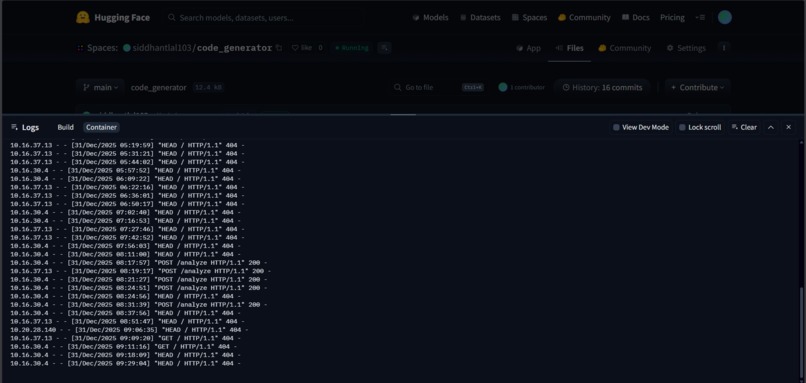Open the Pricing page link
This screenshot has height=383, width=806.
click(672, 17)
